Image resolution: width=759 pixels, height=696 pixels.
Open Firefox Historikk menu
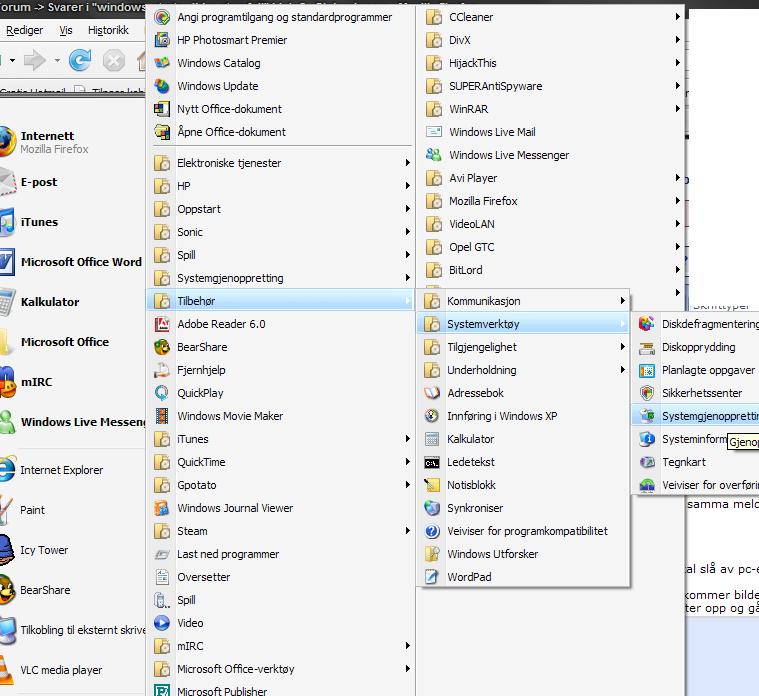pyautogui.click(x=108, y=30)
